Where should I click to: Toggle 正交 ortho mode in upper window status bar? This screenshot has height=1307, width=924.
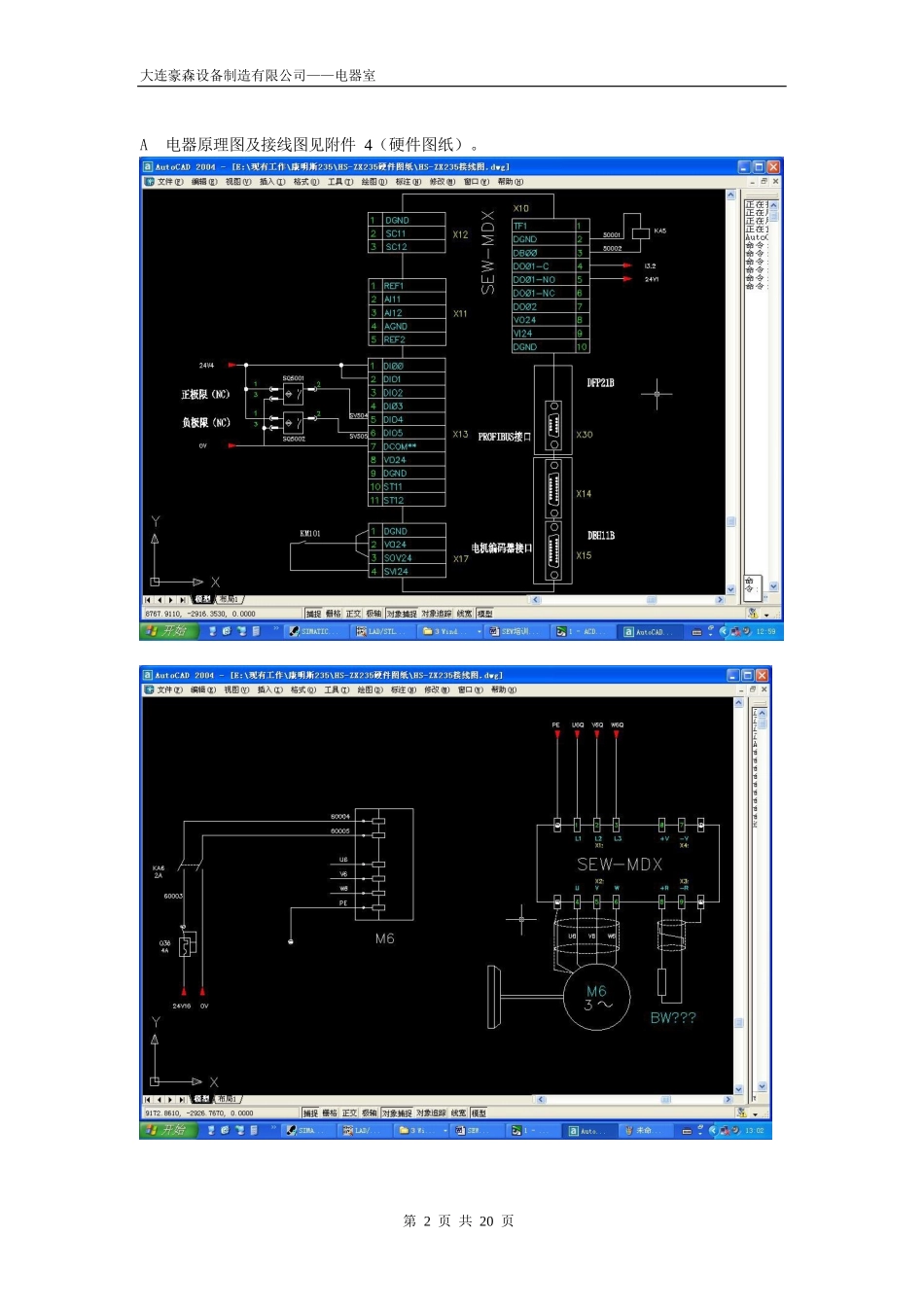[x=354, y=614]
